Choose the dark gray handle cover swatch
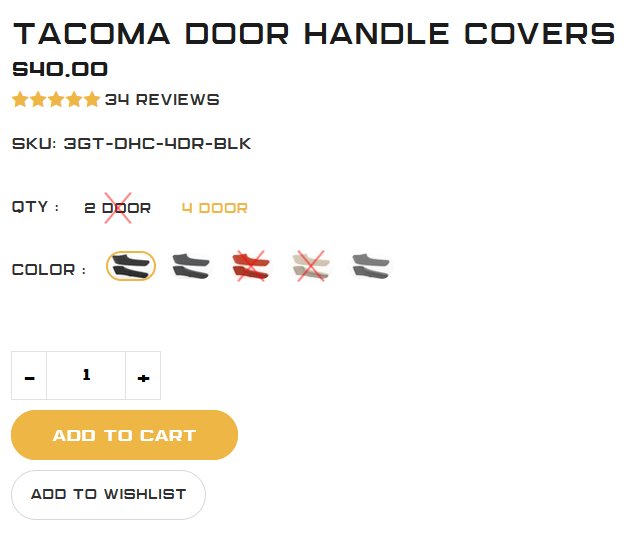Image resolution: width=626 pixels, height=537 pixels. (191, 266)
